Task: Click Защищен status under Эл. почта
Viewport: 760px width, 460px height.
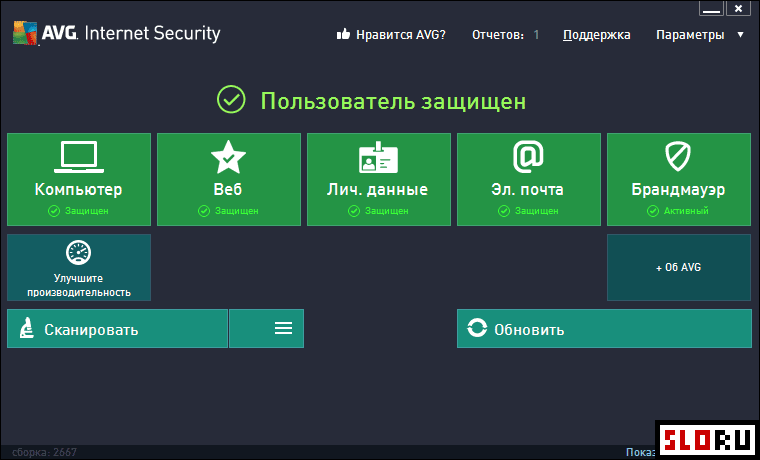Action: [528, 211]
